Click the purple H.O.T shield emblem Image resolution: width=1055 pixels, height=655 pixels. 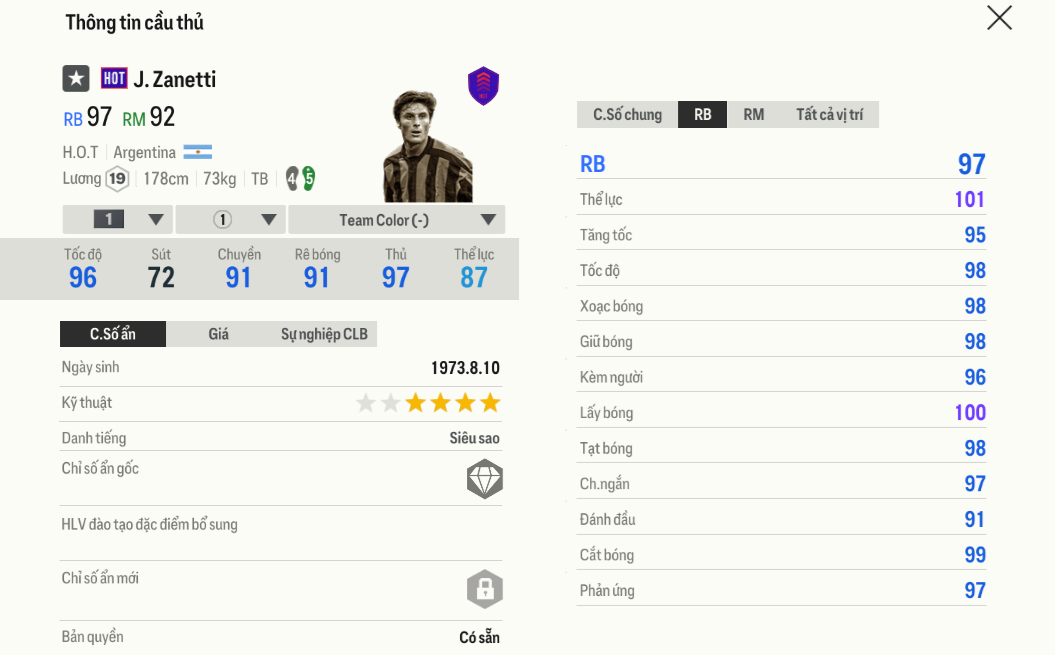(x=483, y=87)
